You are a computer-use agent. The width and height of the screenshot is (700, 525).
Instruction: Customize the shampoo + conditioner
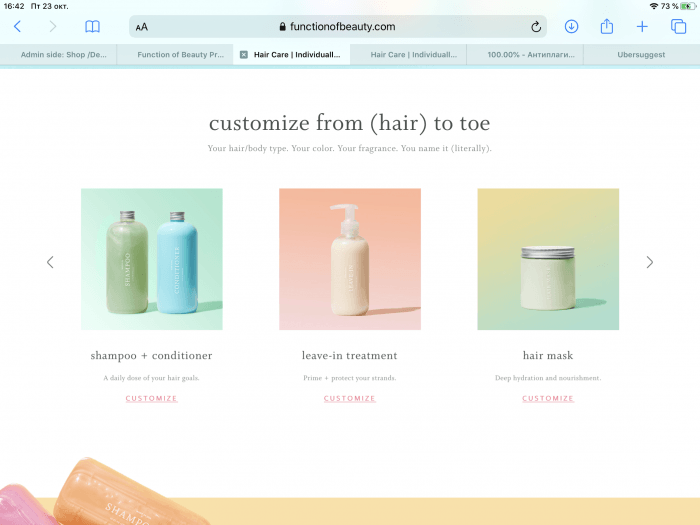coord(151,398)
